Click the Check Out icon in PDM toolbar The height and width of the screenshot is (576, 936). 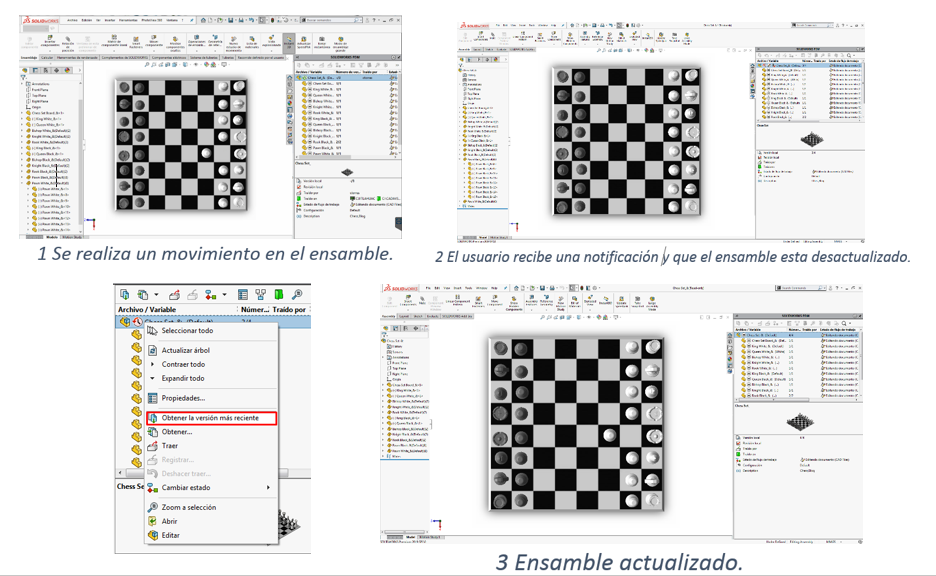pyautogui.click(x=174, y=294)
